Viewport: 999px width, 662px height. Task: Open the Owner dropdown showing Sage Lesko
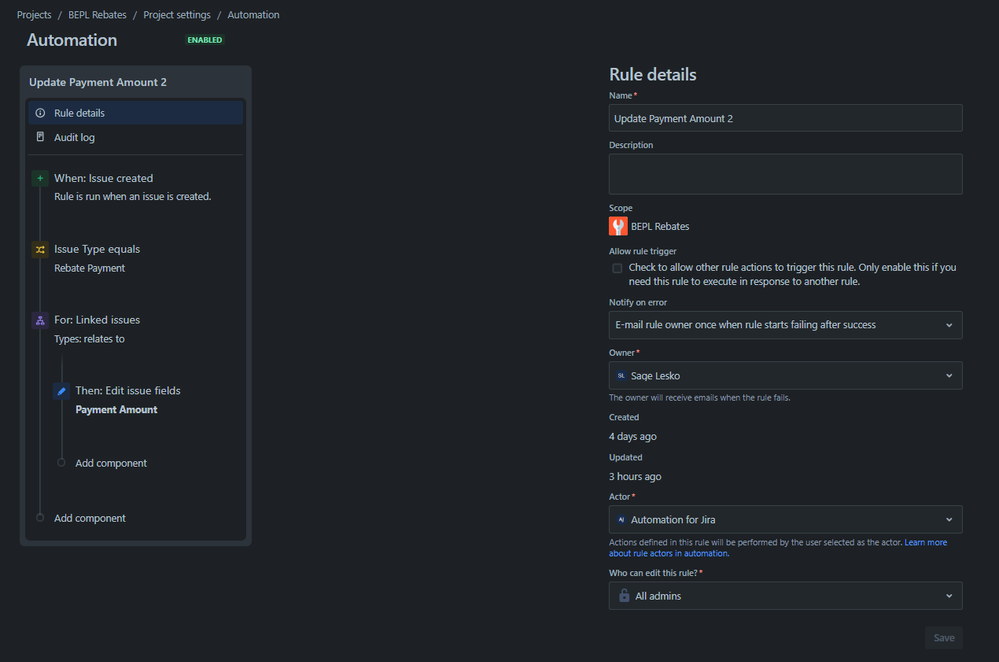pyautogui.click(x=786, y=376)
